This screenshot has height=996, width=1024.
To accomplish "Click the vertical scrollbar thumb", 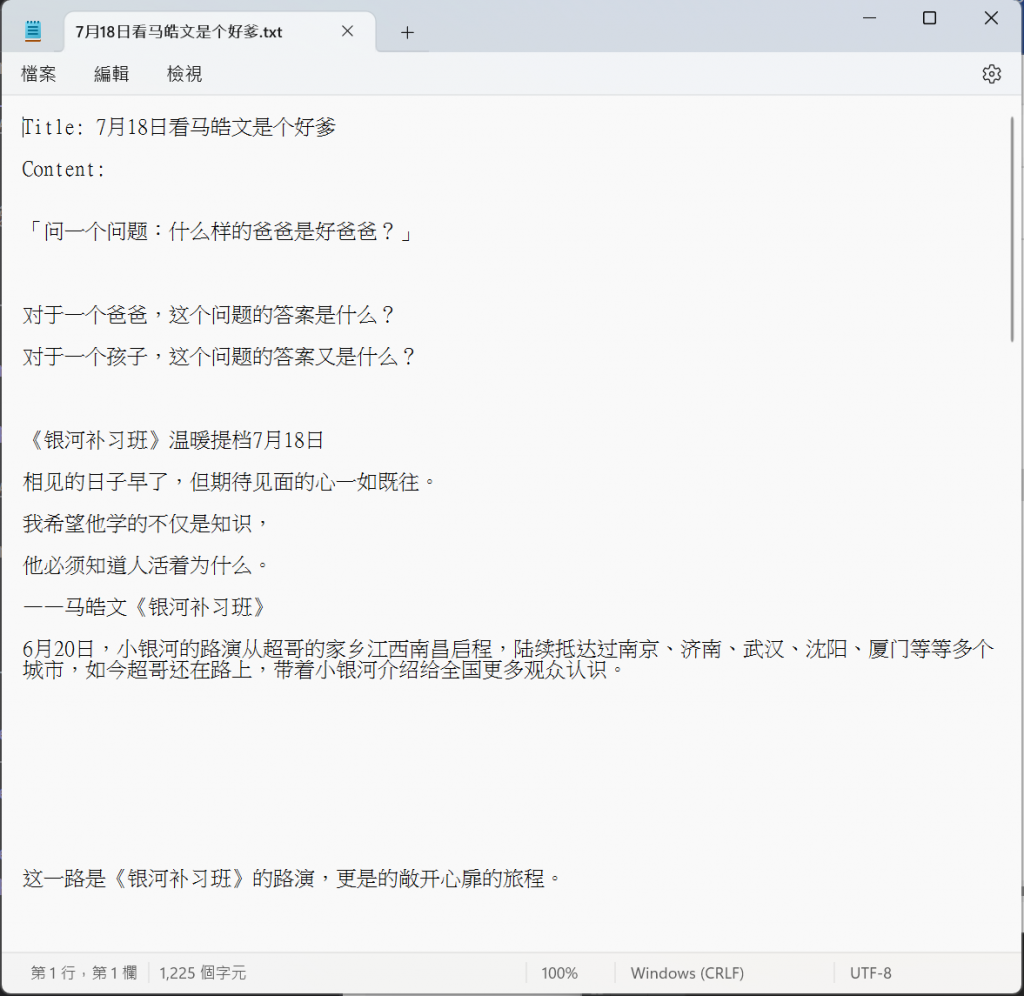I will tap(1012, 229).
